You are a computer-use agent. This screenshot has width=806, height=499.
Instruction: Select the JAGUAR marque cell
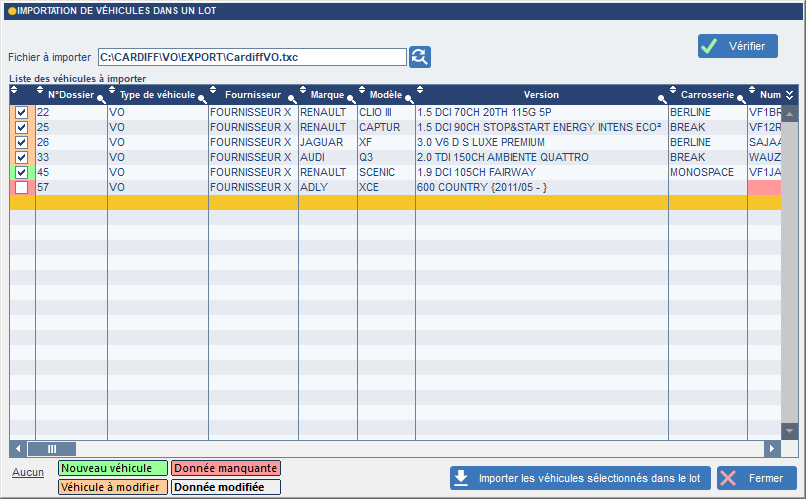click(327, 142)
